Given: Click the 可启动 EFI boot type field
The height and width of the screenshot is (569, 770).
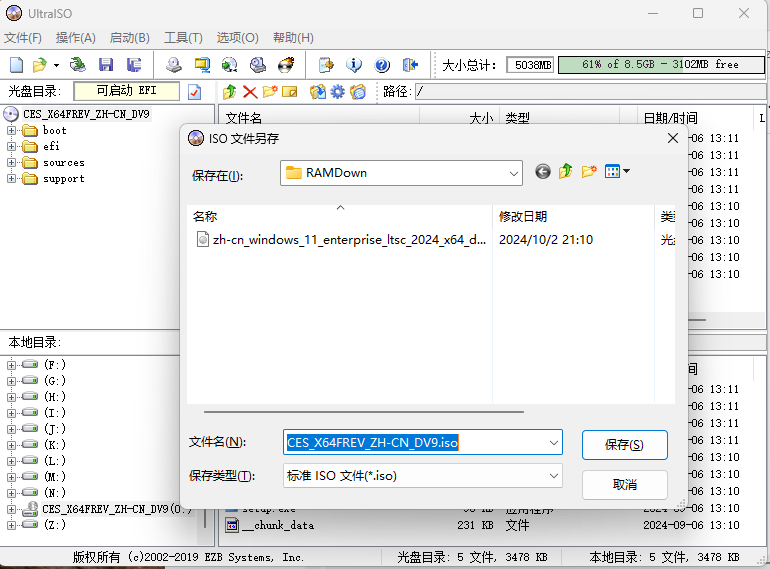Looking at the screenshot, I should [x=126, y=91].
